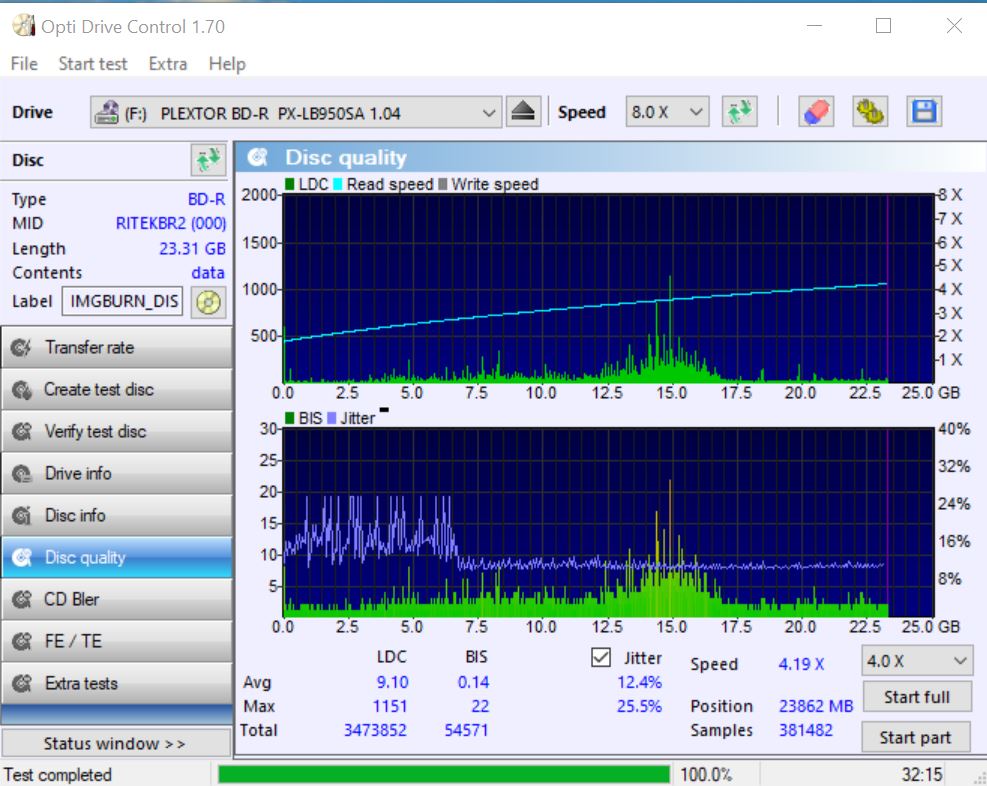Viewport: 987px width, 786px height.
Task: Click the green test progress bar
Action: point(443,775)
